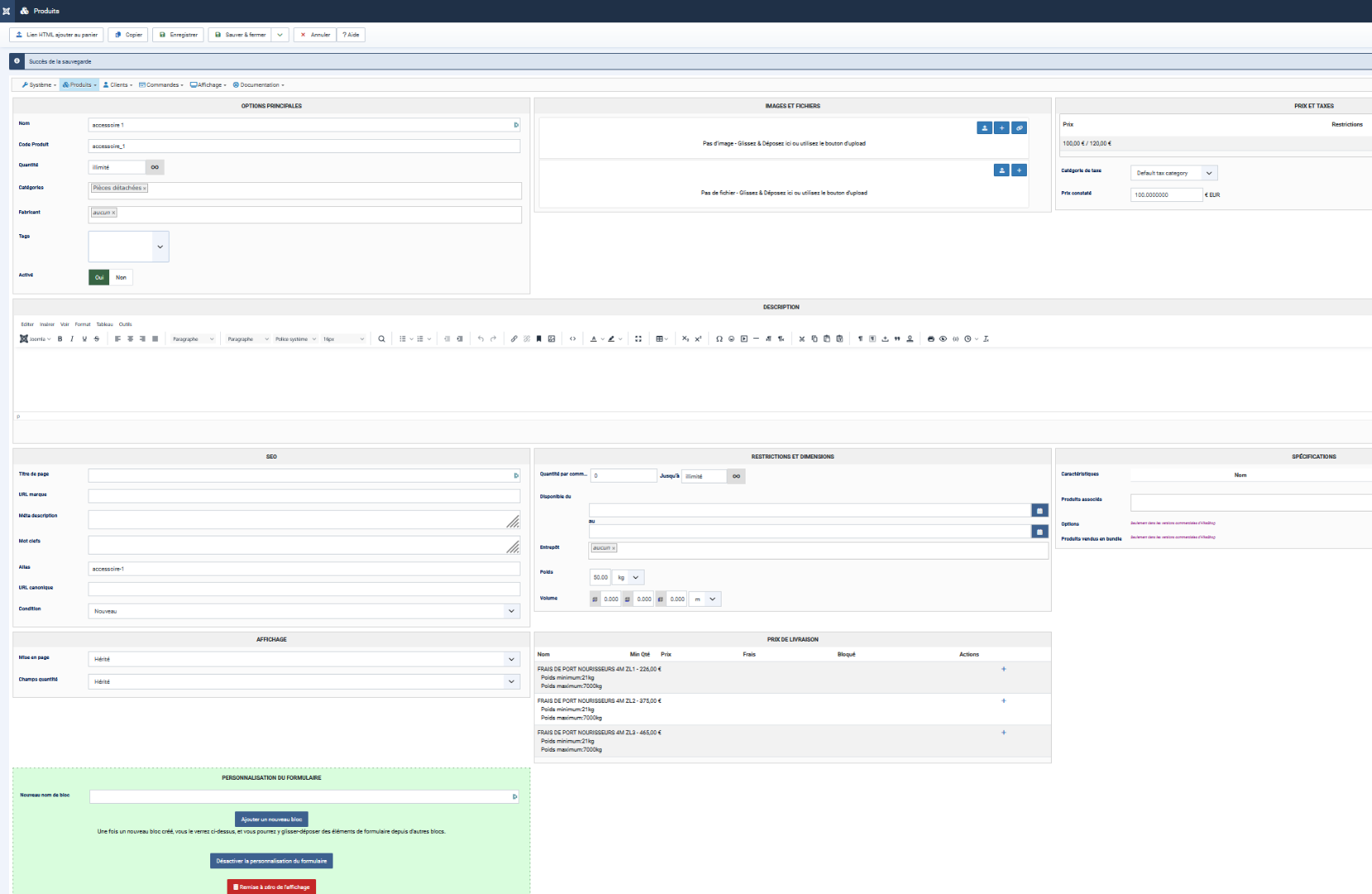1372x894 pixels.
Task: Open the weight unit kg dropdown
Action: coord(628,577)
